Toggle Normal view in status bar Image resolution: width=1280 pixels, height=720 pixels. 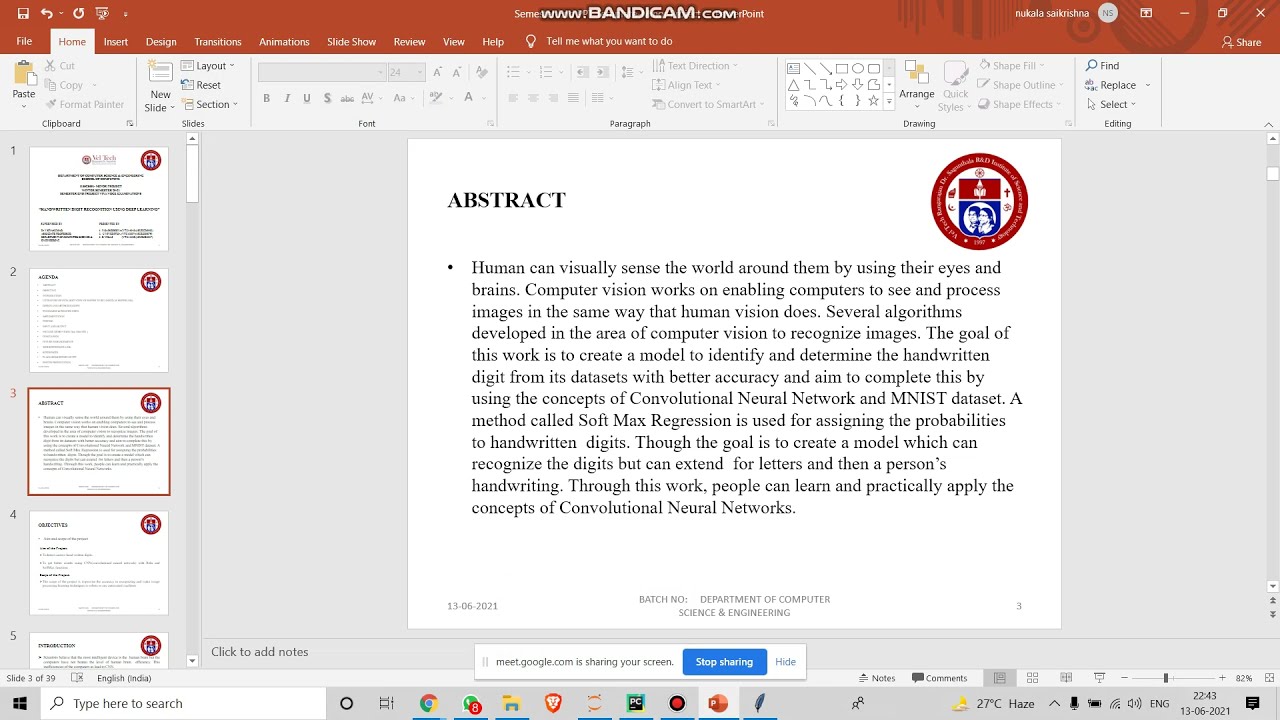tap(1000, 678)
